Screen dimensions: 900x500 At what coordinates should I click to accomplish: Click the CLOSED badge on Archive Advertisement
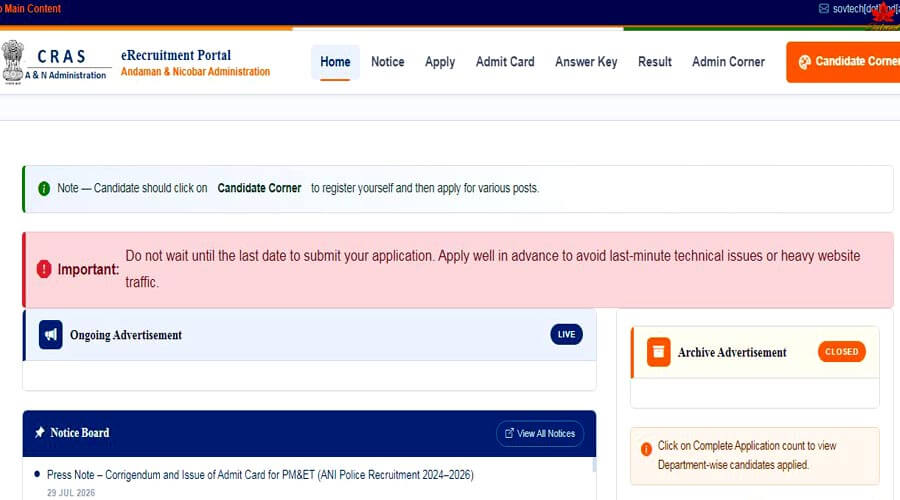pyautogui.click(x=841, y=352)
